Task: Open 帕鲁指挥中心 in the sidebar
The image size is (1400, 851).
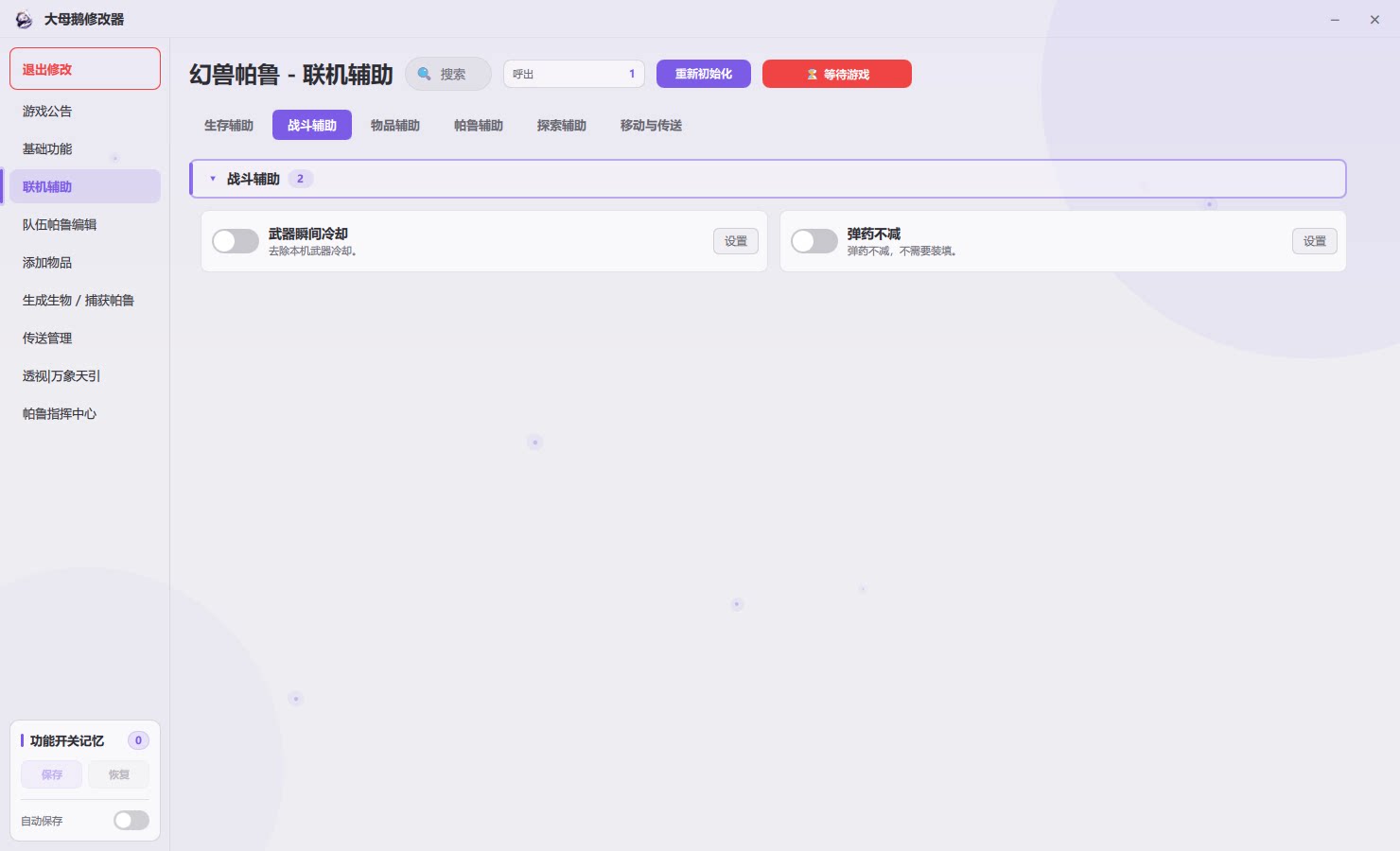Action: tap(85, 413)
